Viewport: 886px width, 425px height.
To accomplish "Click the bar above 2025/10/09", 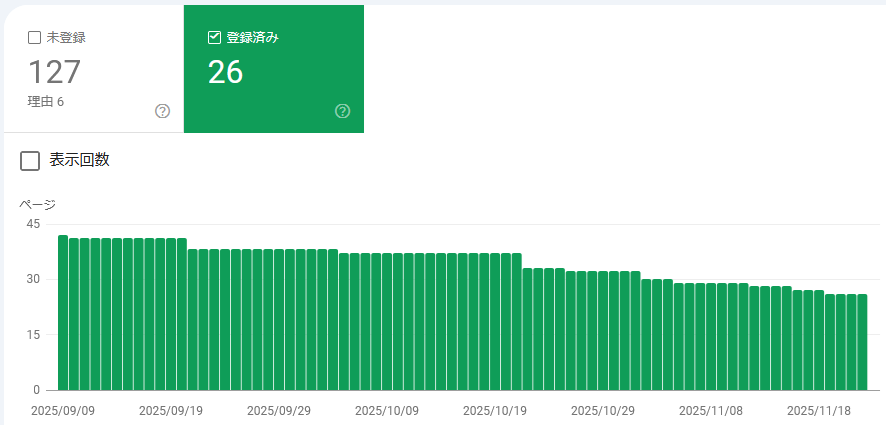I will click(387, 321).
